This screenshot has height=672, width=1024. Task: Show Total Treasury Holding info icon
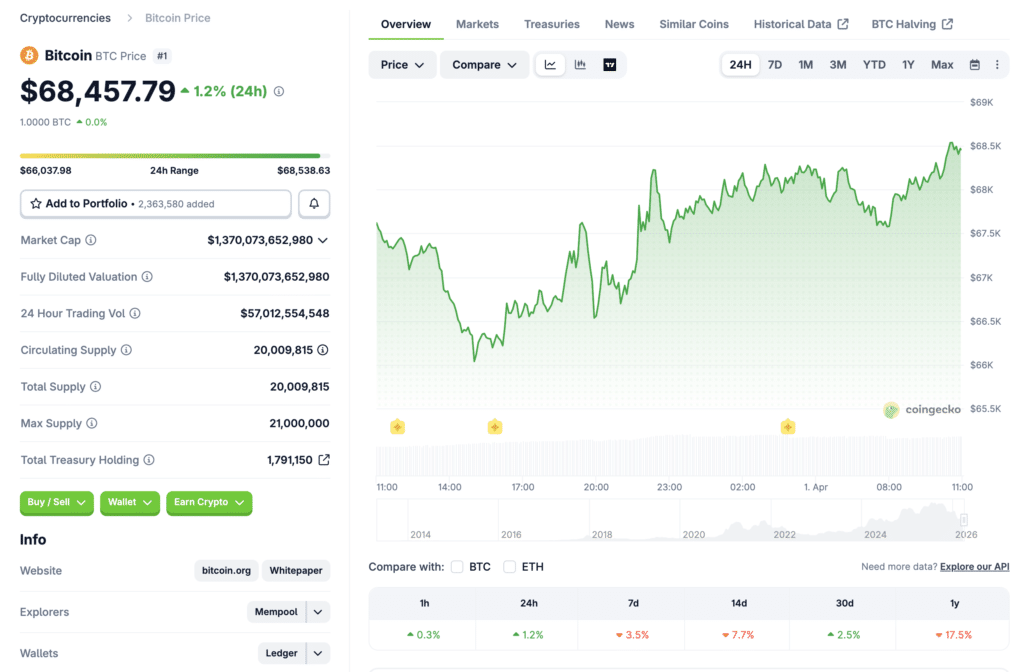[149, 460]
